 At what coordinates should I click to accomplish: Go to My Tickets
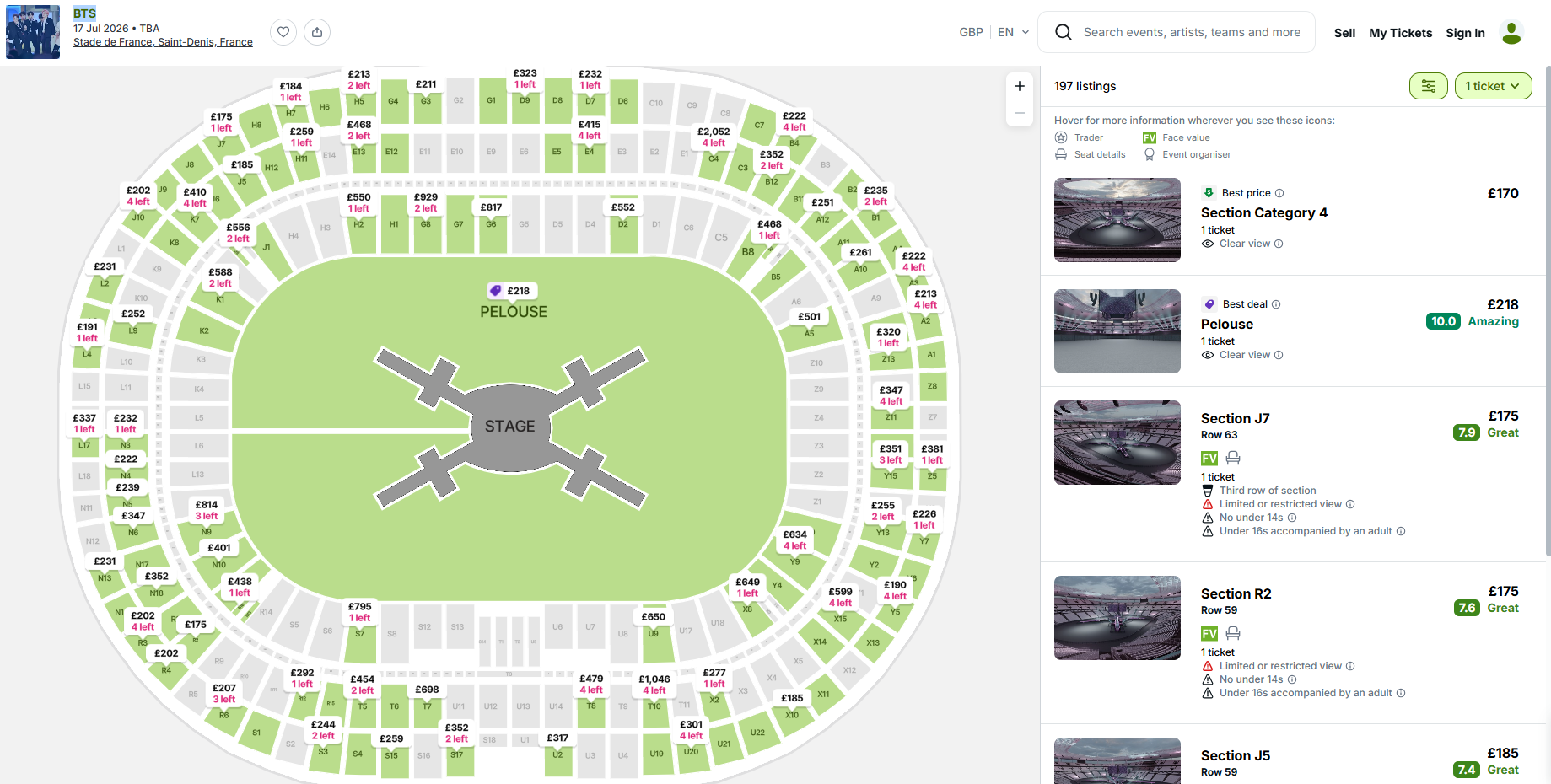tap(1400, 33)
